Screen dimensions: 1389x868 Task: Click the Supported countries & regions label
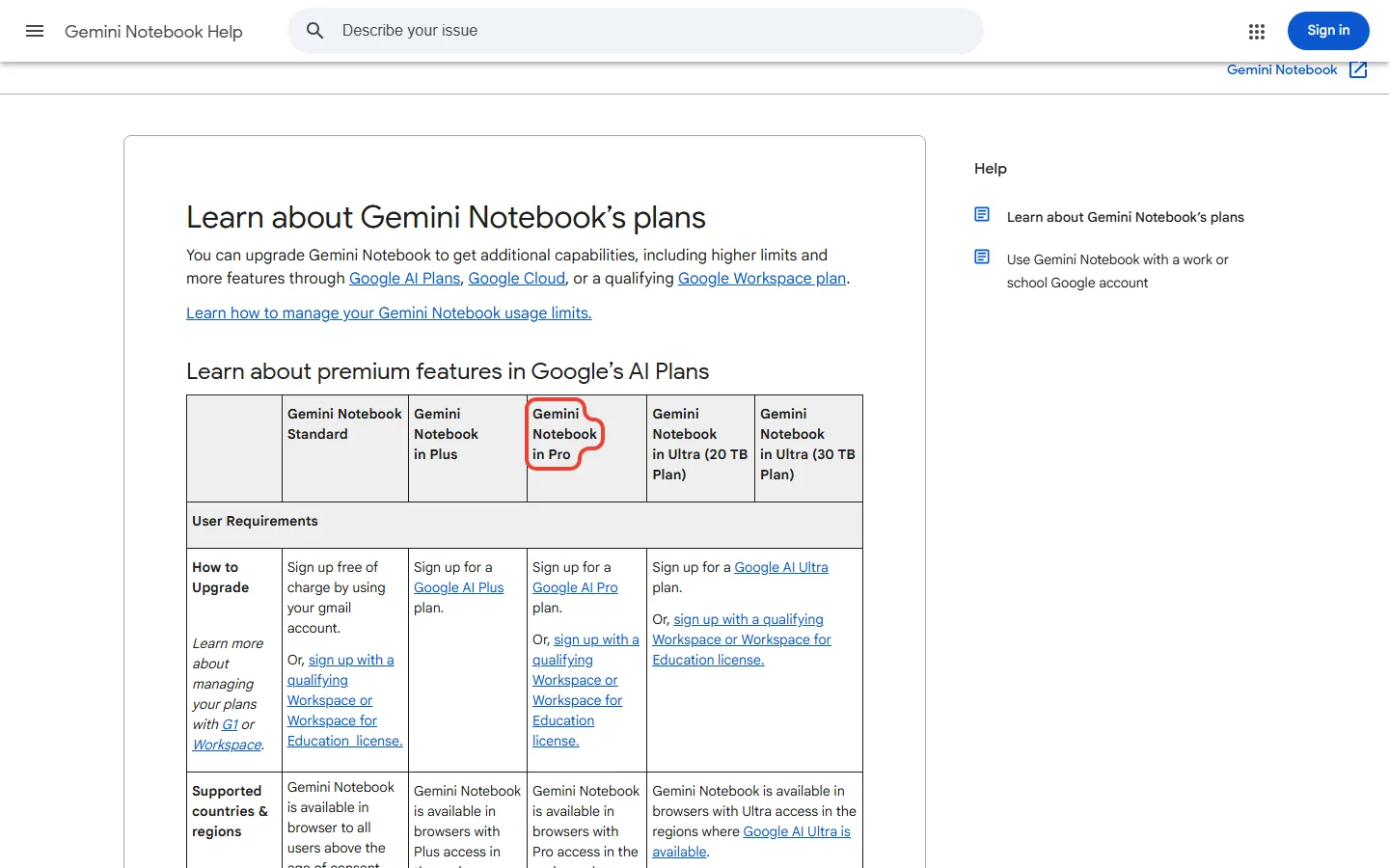(x=230, y=811)
